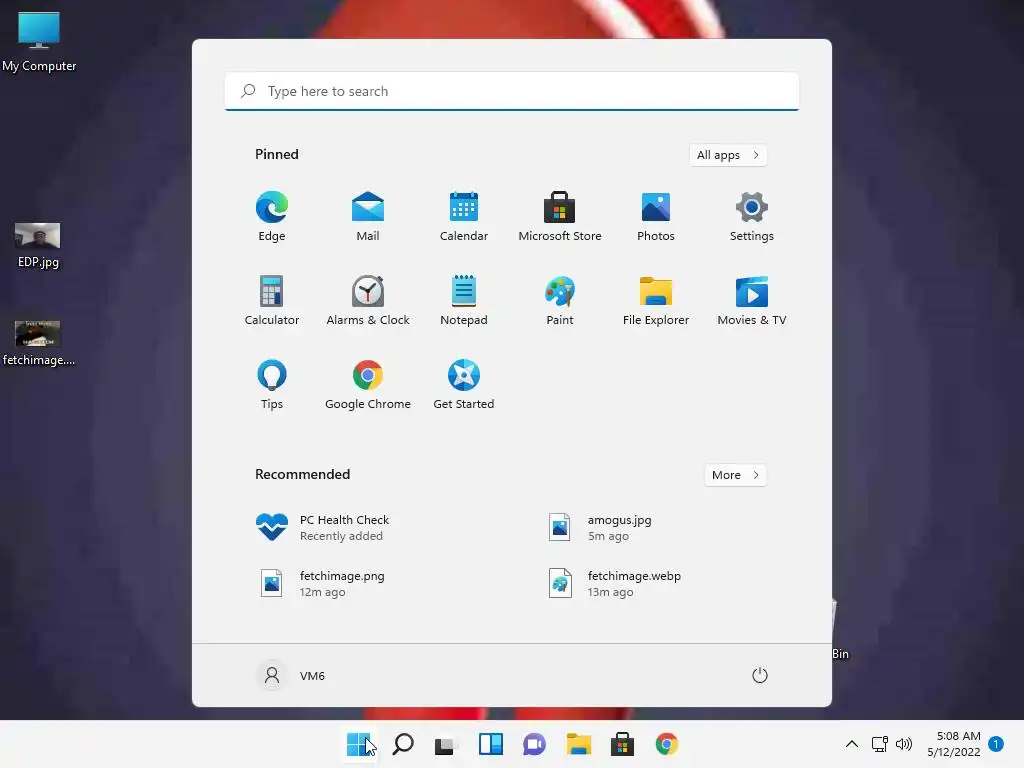1024x768 pixels.
Task: Open the Tips app
Action: [272, 385]
